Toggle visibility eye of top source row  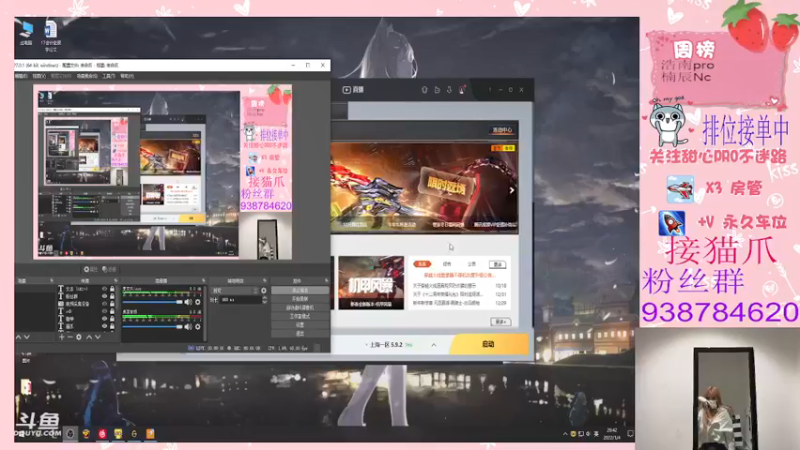[104, 289]
